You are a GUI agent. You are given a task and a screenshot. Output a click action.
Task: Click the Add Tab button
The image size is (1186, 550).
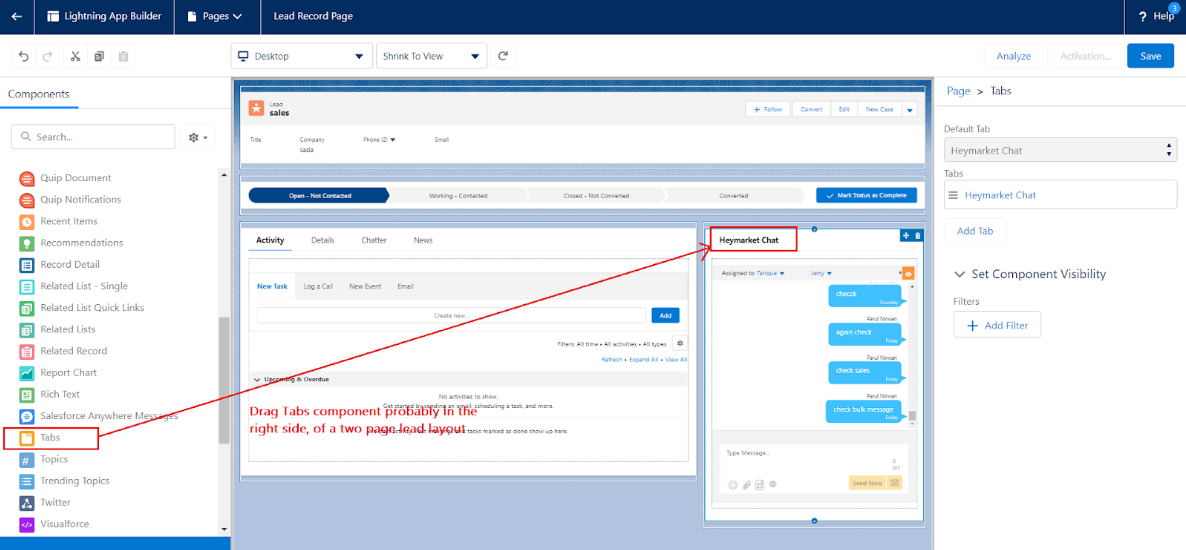(975, 231)
